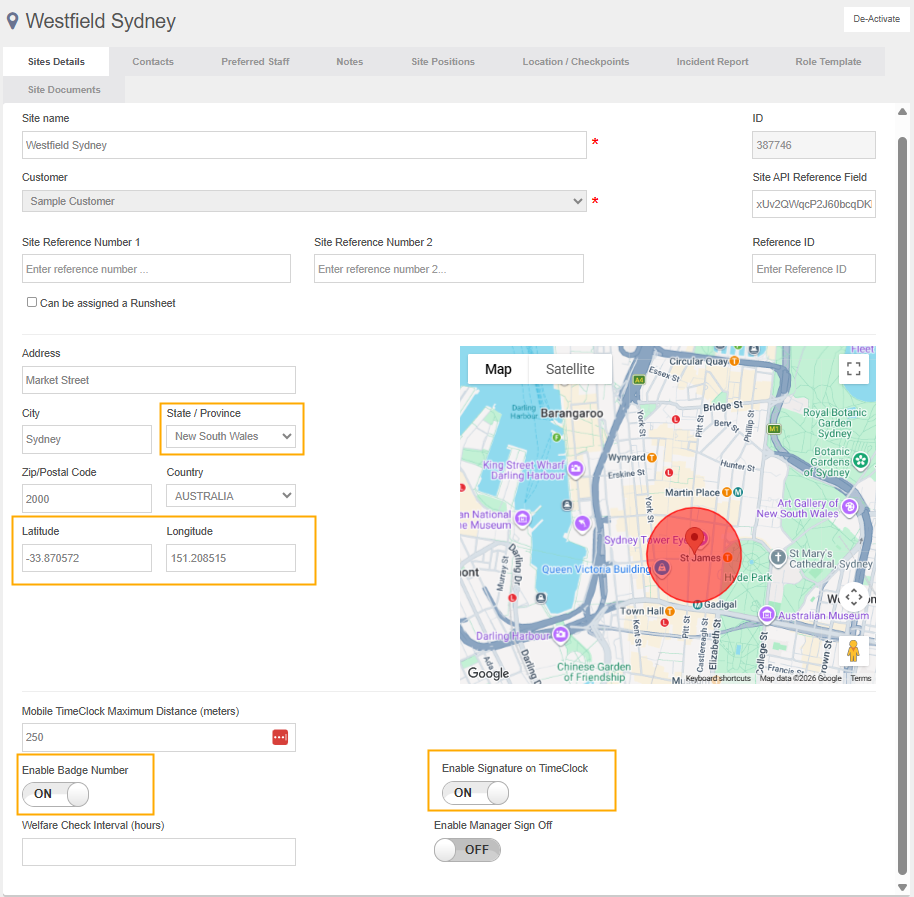Toggle Enable Signature on TimeClock switch
The height and width of the screenshot is (897, 914).
tap(475, 793)
